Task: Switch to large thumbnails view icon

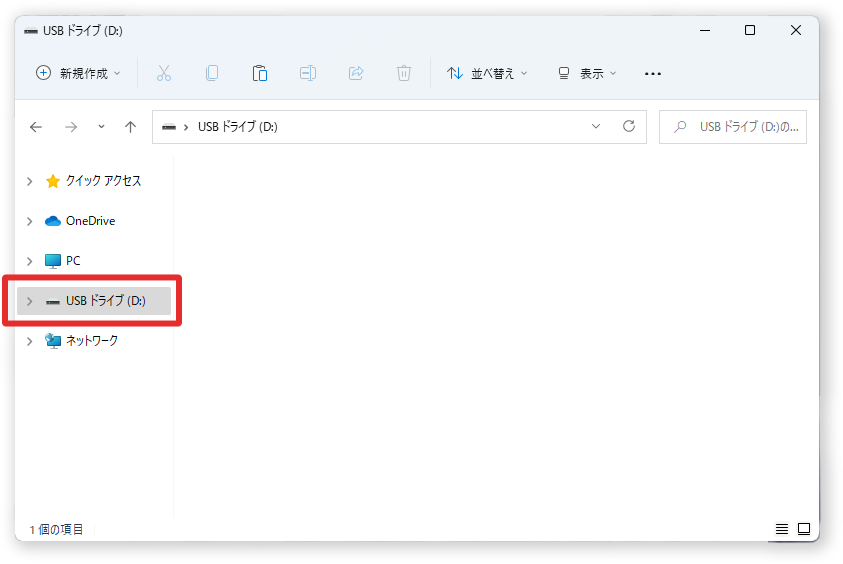Action: (x=804, y=529)
